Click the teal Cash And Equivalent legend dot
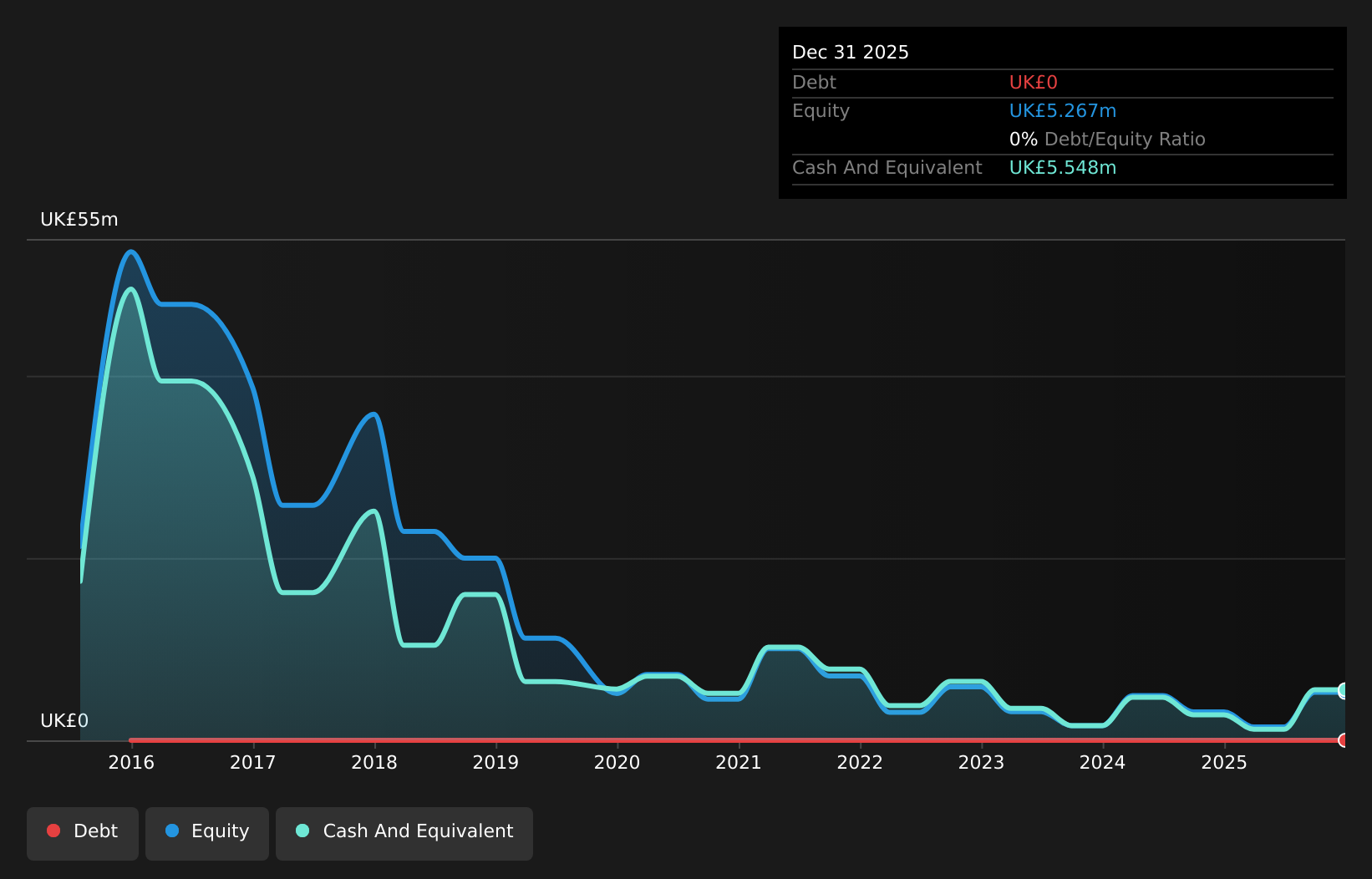 click(302, 831)
